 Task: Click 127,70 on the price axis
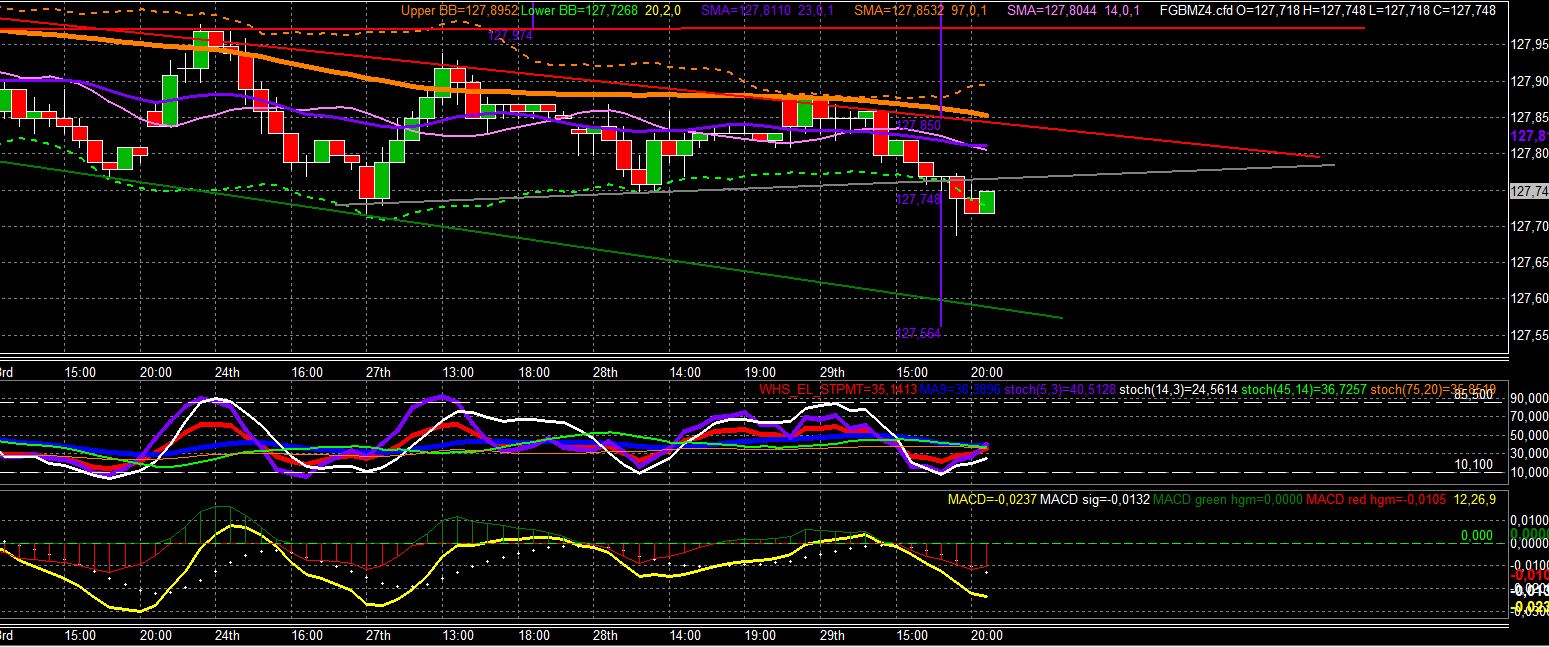[1529, 226]
